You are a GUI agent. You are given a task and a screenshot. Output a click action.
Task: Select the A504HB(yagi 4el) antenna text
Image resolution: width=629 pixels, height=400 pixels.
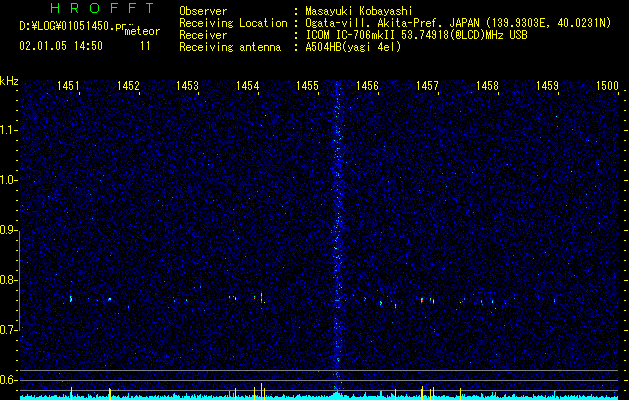[353, 47]
